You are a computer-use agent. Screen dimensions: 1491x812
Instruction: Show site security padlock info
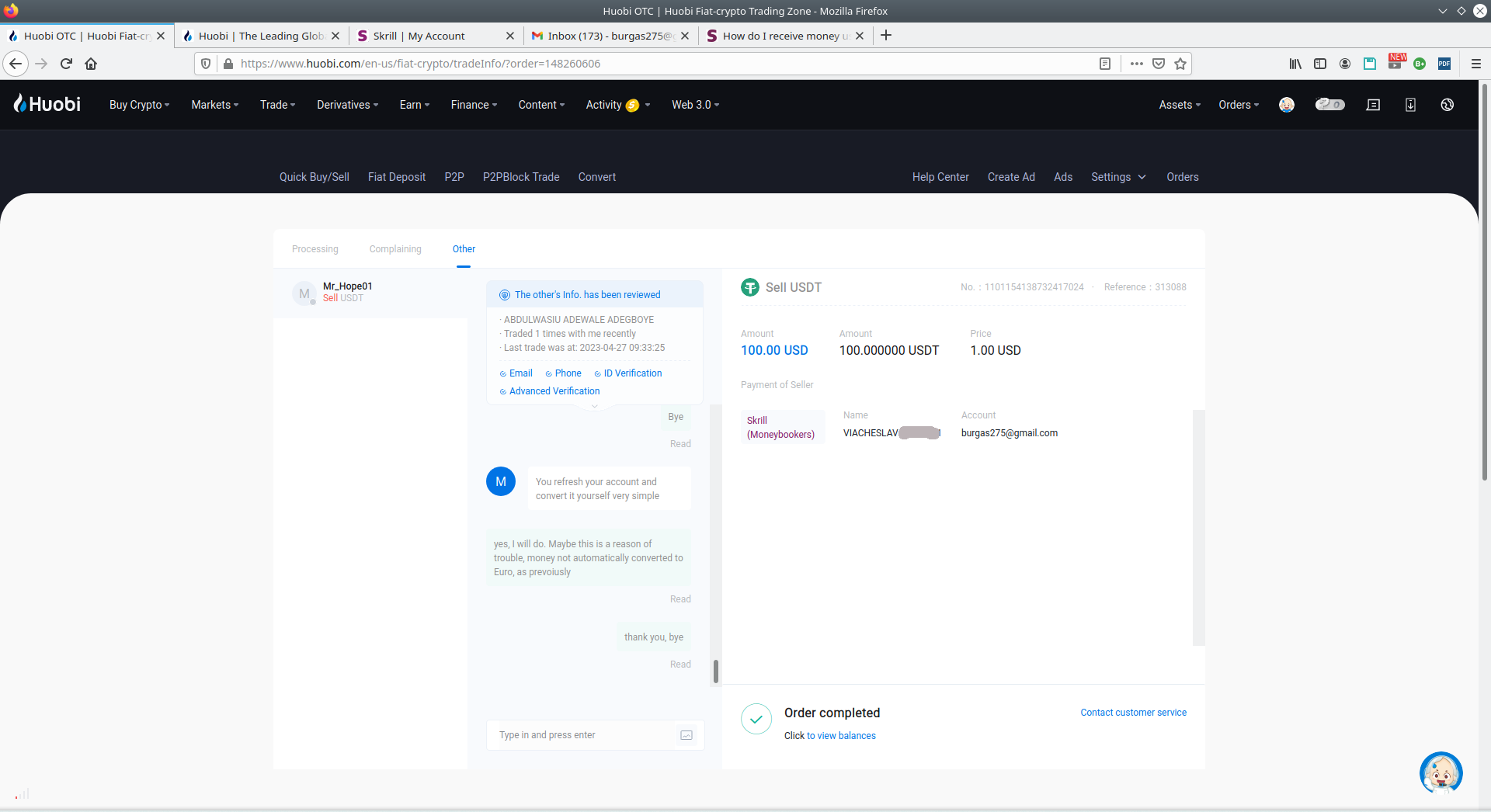(x=228, y=64)
